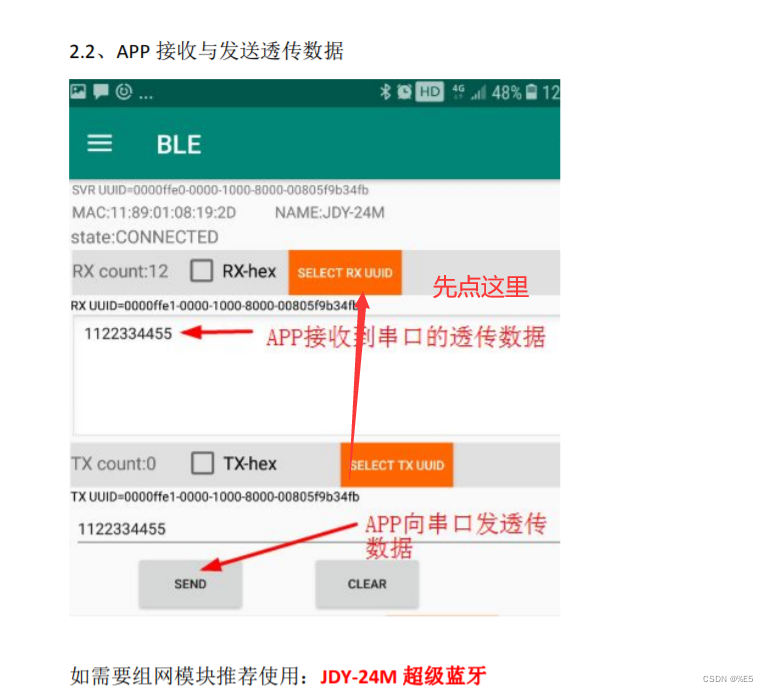
Task: Tap the chat bubble notification icon
Action: [x=101, y=91]
